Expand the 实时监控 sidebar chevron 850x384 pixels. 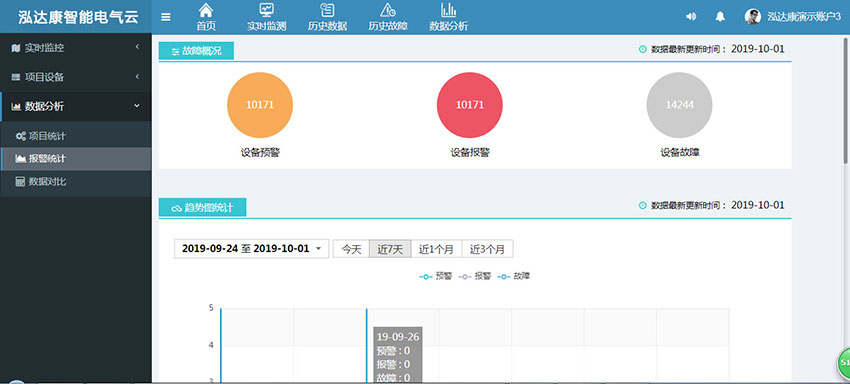[138, 48]
